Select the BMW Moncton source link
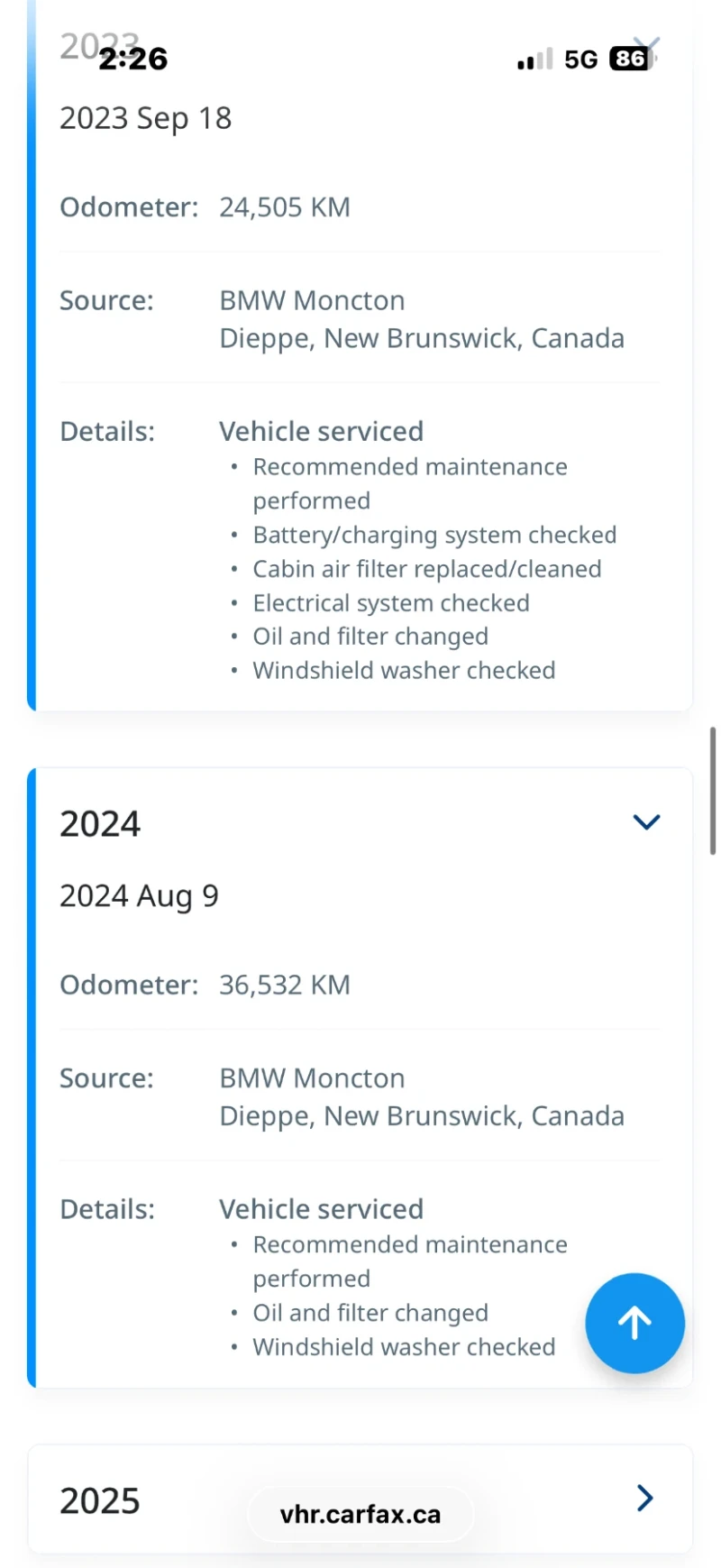The image size is (721, 1568). coord(312,300)
